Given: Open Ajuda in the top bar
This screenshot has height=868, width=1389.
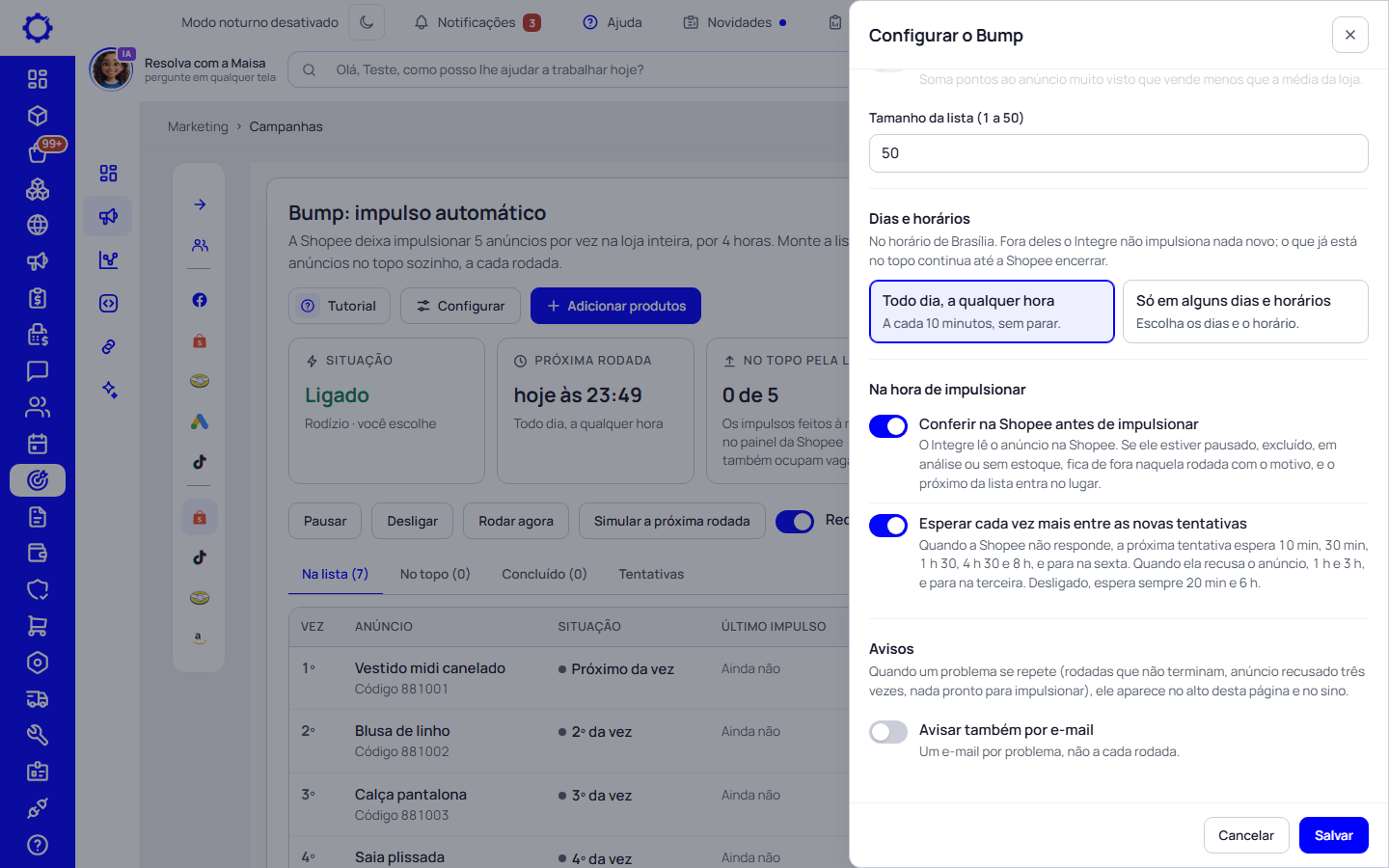Looking at the screenshot, I should pyautogui.click(x=613, y=22).
